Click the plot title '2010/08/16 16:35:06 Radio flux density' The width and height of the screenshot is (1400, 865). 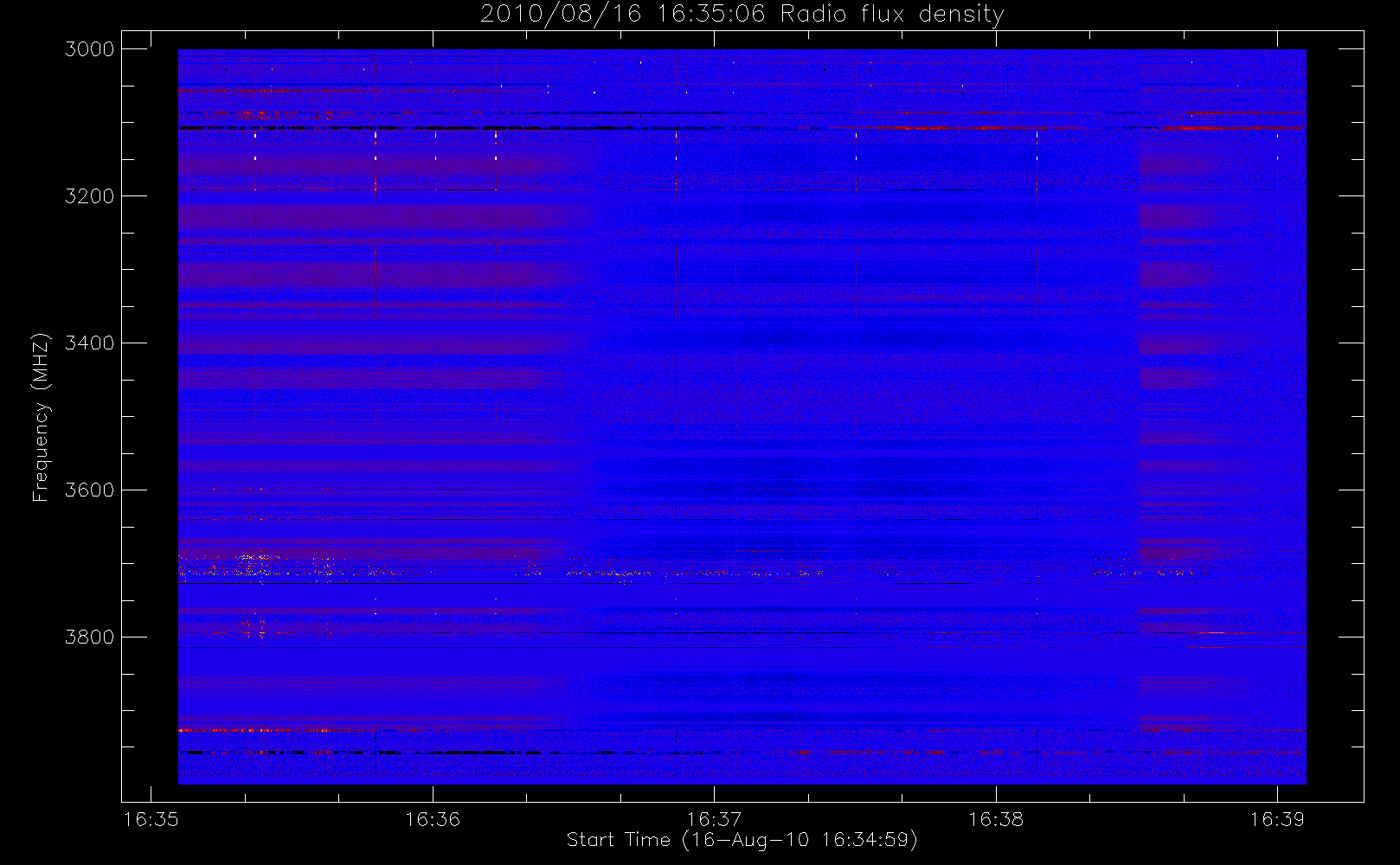click(742, 14)
